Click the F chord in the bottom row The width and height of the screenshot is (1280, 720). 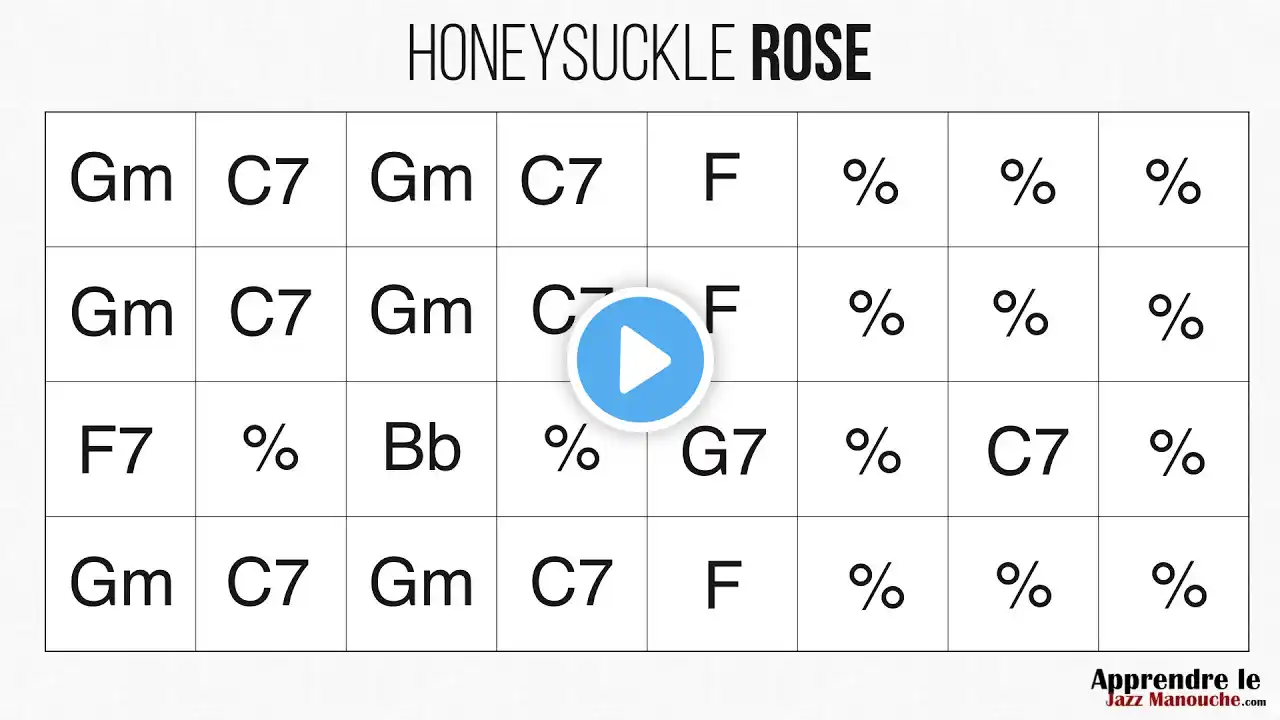(722, 584)
